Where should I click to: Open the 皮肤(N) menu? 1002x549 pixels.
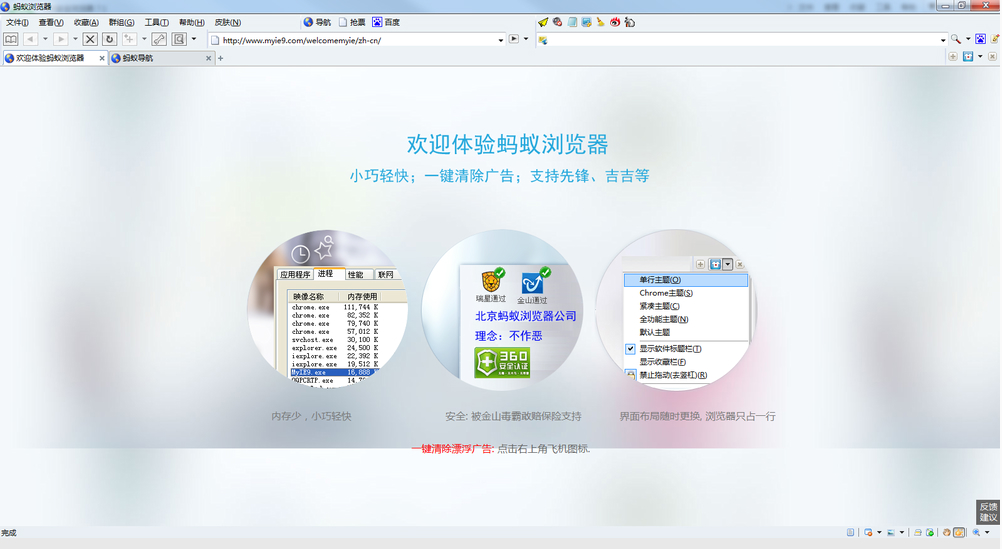pos(227,22)
